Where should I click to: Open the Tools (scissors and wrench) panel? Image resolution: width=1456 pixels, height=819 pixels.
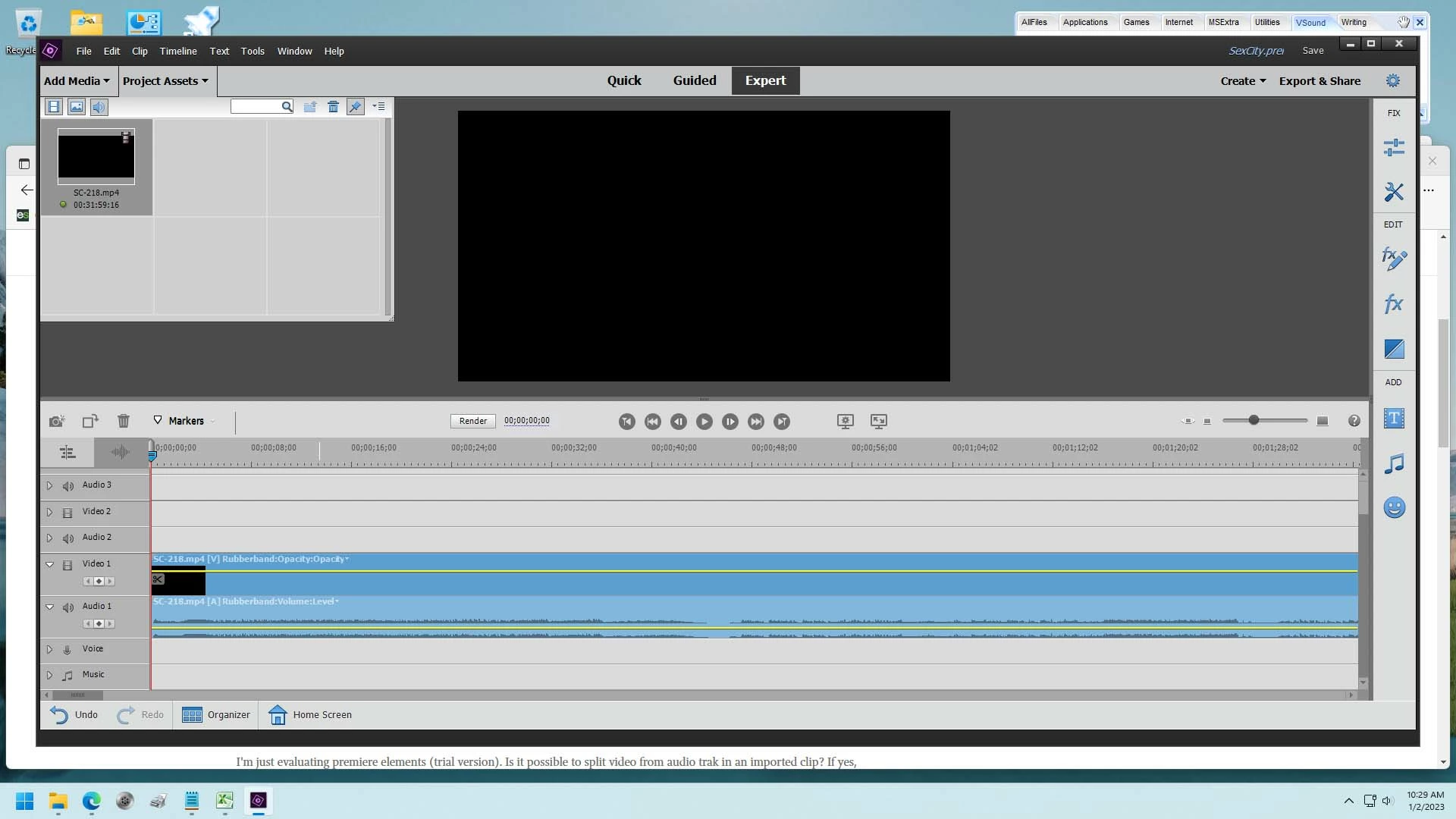click(x=1394, y=192)
